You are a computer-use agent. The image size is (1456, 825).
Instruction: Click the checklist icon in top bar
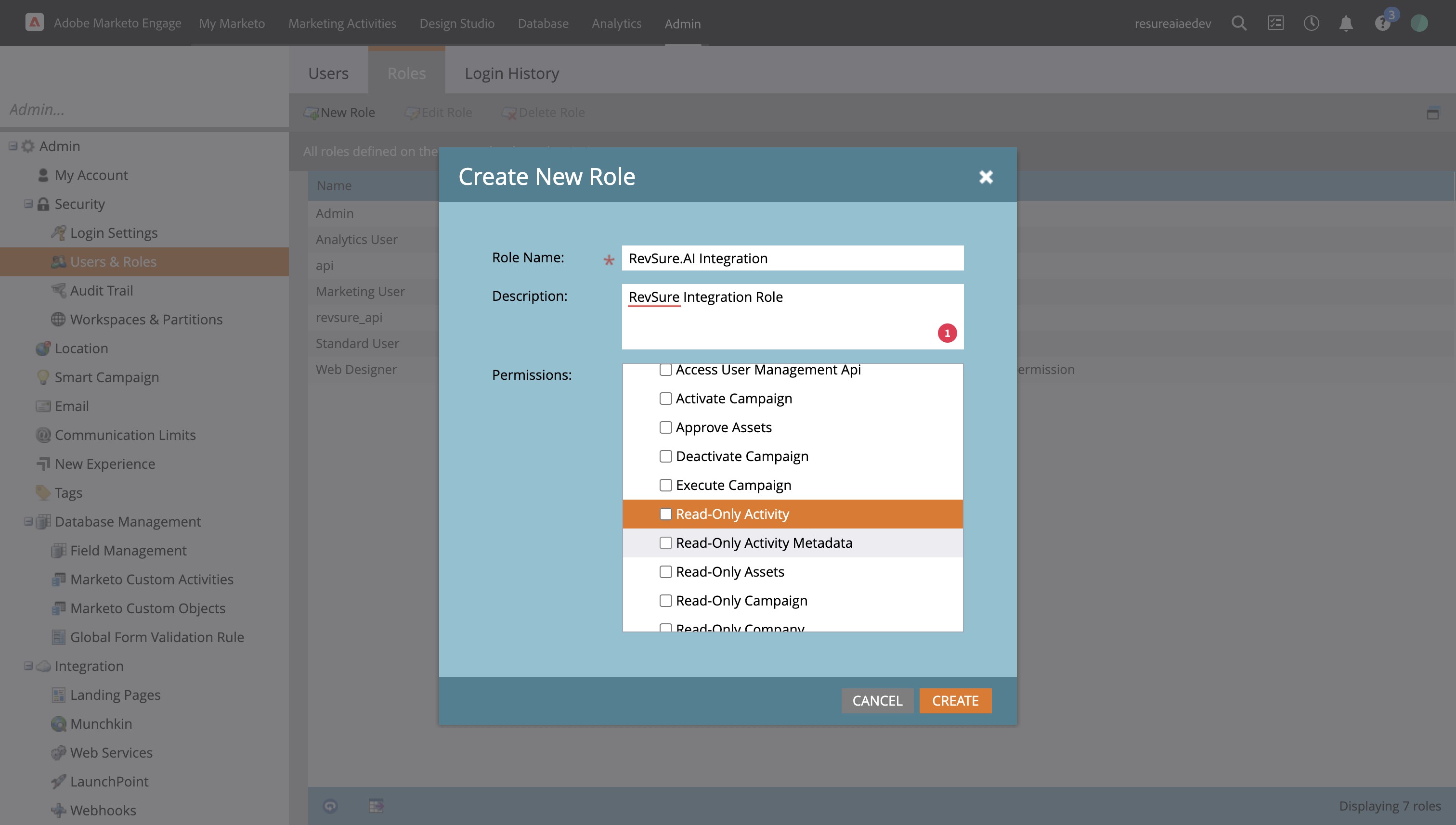tap(1275, 23)
